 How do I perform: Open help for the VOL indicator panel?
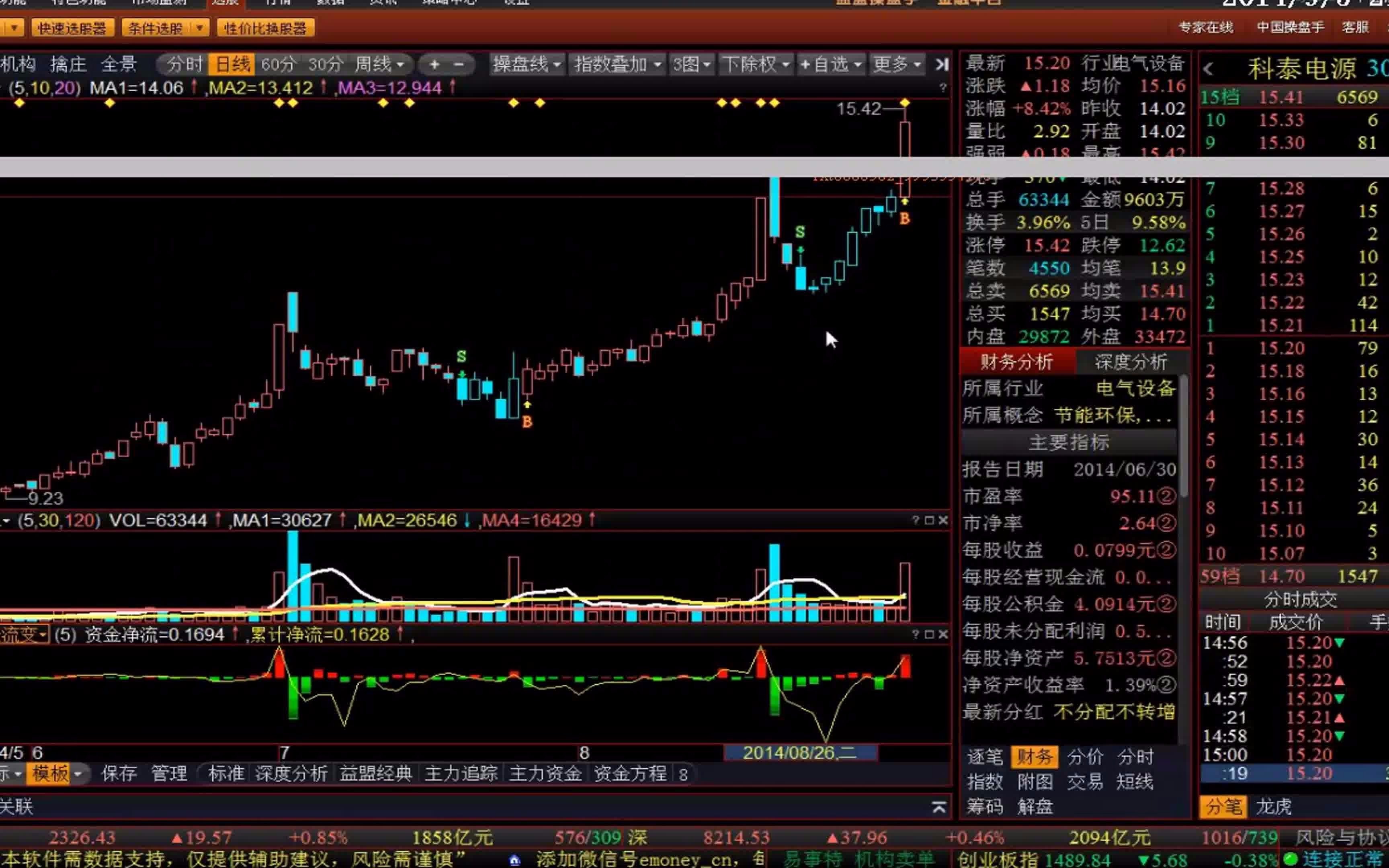pos(916,520)
